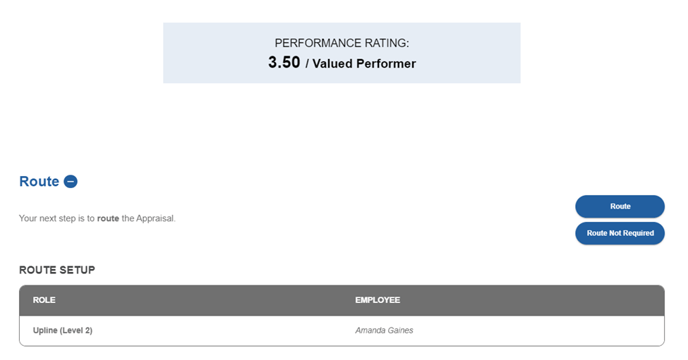The image size is (688, 360).
Task: Click the word Performer in rating box
Action: (x=386, y=64)
